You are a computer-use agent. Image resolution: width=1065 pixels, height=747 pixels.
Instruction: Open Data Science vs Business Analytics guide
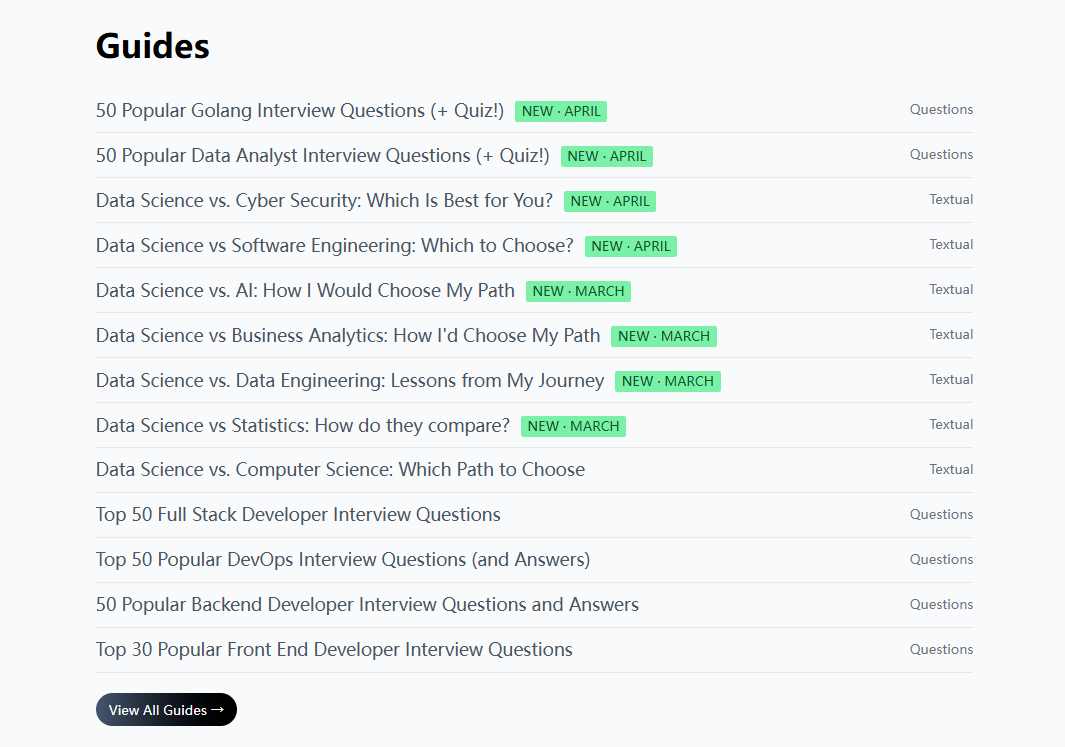tap(348, 336)
